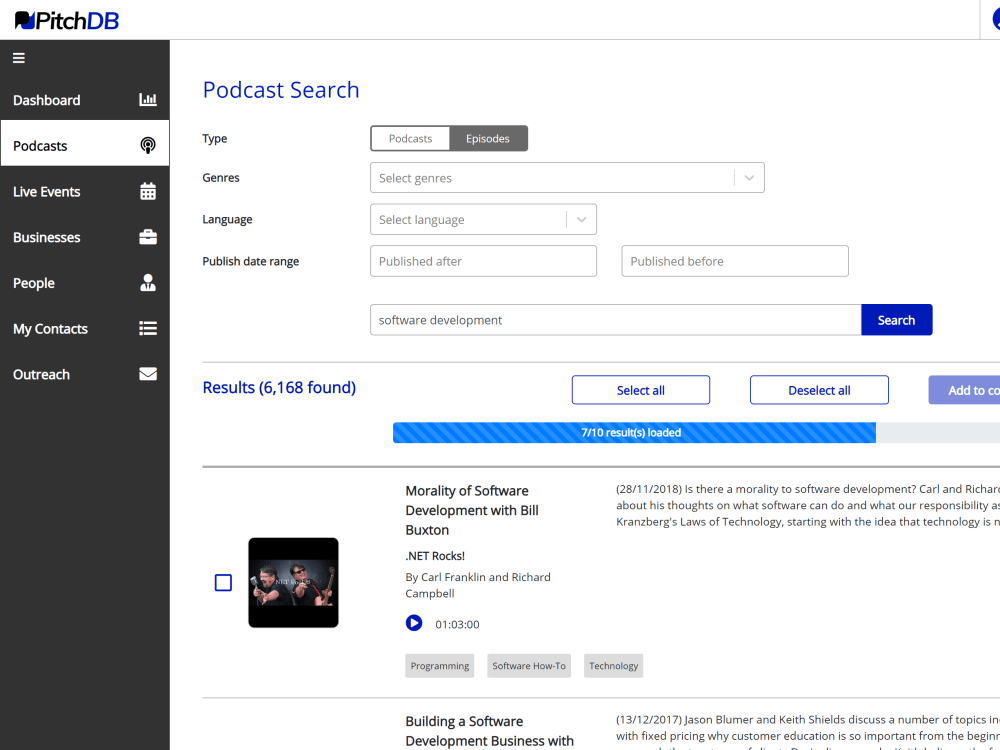1000x750 pixels.
Task: Open the People section
Action: pos(85,283)
